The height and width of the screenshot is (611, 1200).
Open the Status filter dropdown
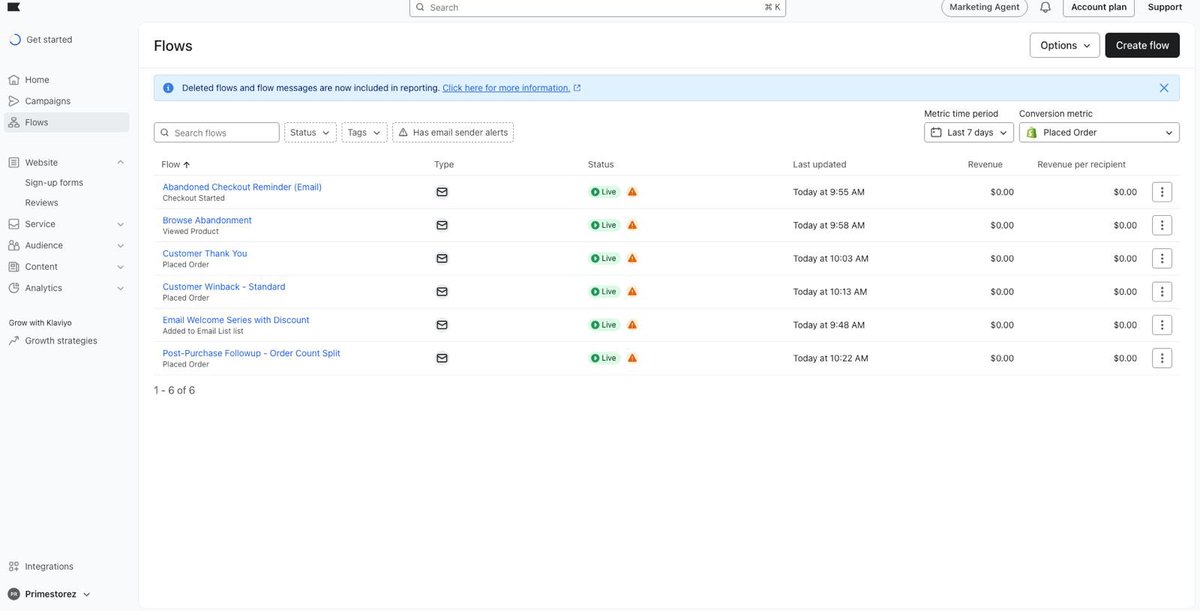coord(310,132)
